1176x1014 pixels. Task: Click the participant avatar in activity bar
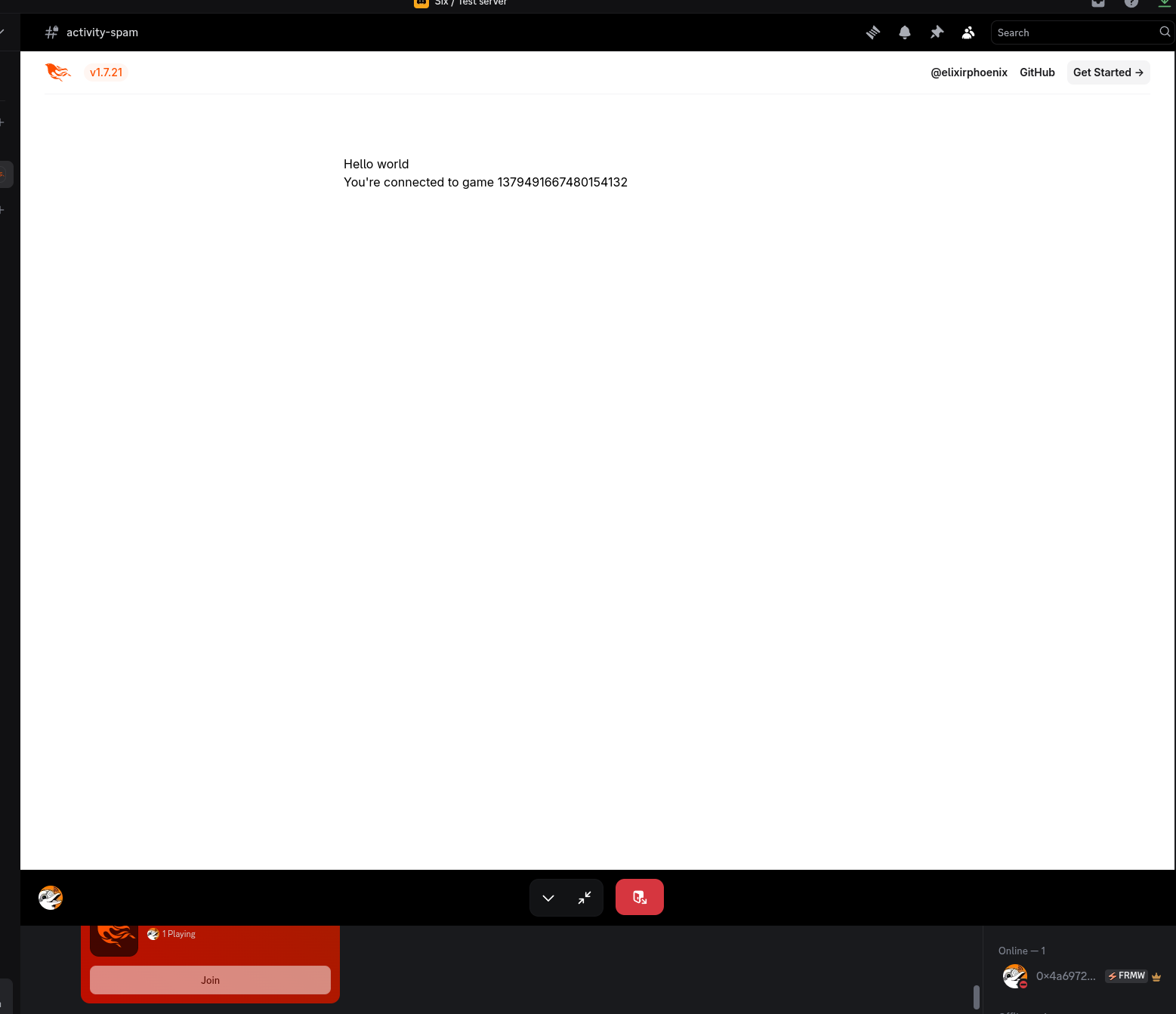pyautogui.click(x=51, y=898)
